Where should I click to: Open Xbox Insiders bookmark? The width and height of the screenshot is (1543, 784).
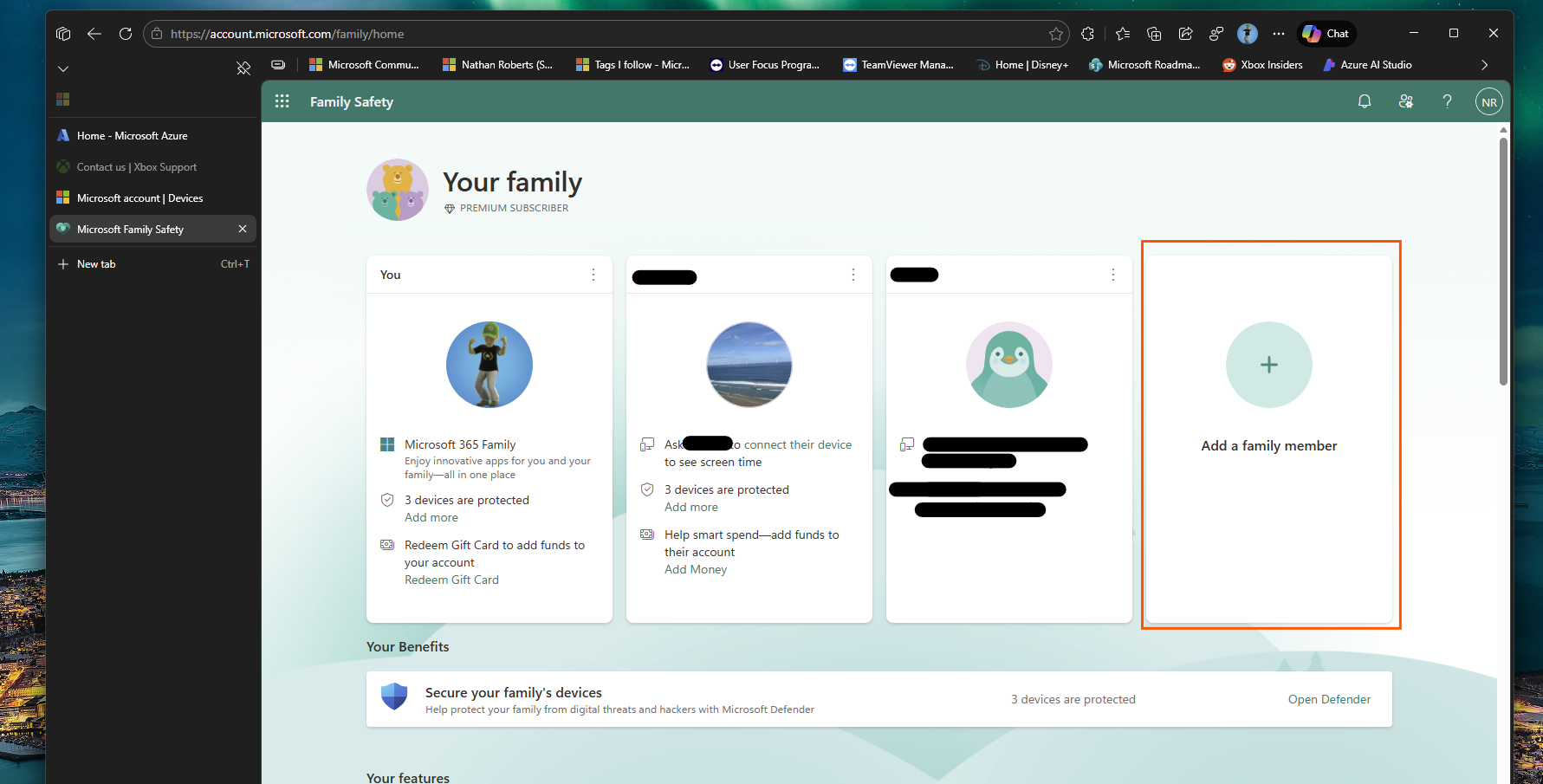pyautogui.click(x=1262, y=65)
